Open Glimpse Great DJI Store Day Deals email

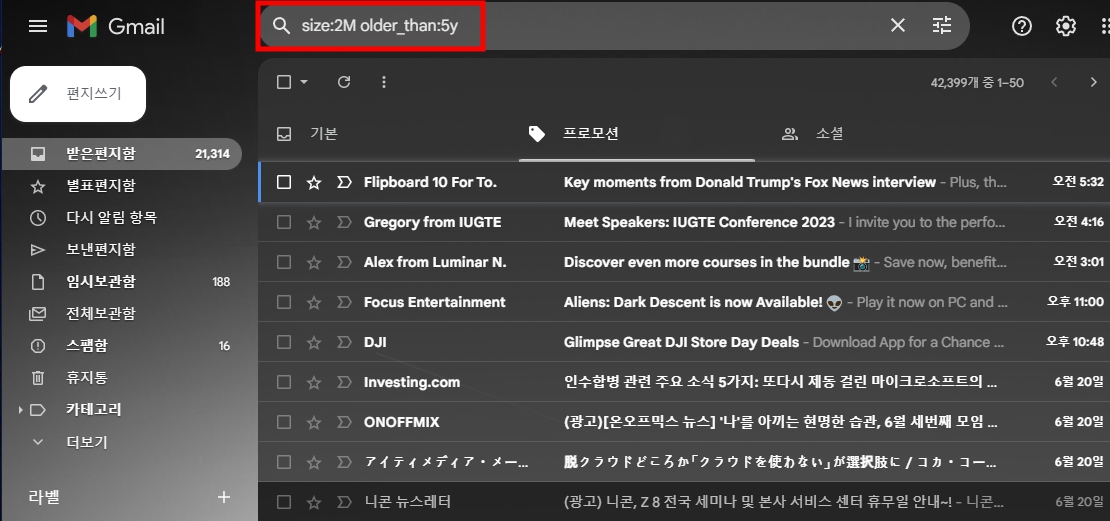click(681, 342)
